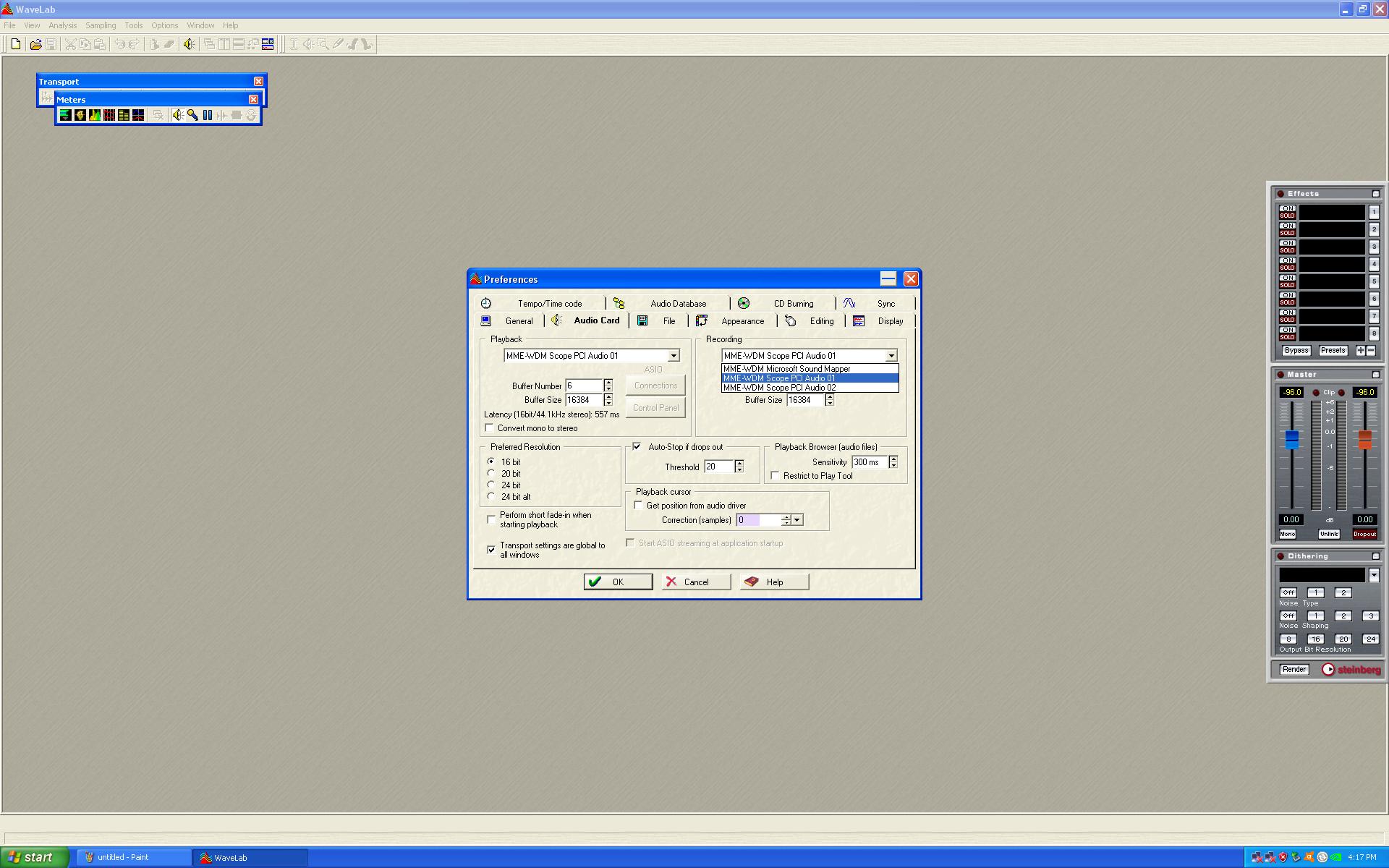Click the New document toolbar icon
Image resolution: width=1389 pixels, height=868 pixels.
coord(16,44)
